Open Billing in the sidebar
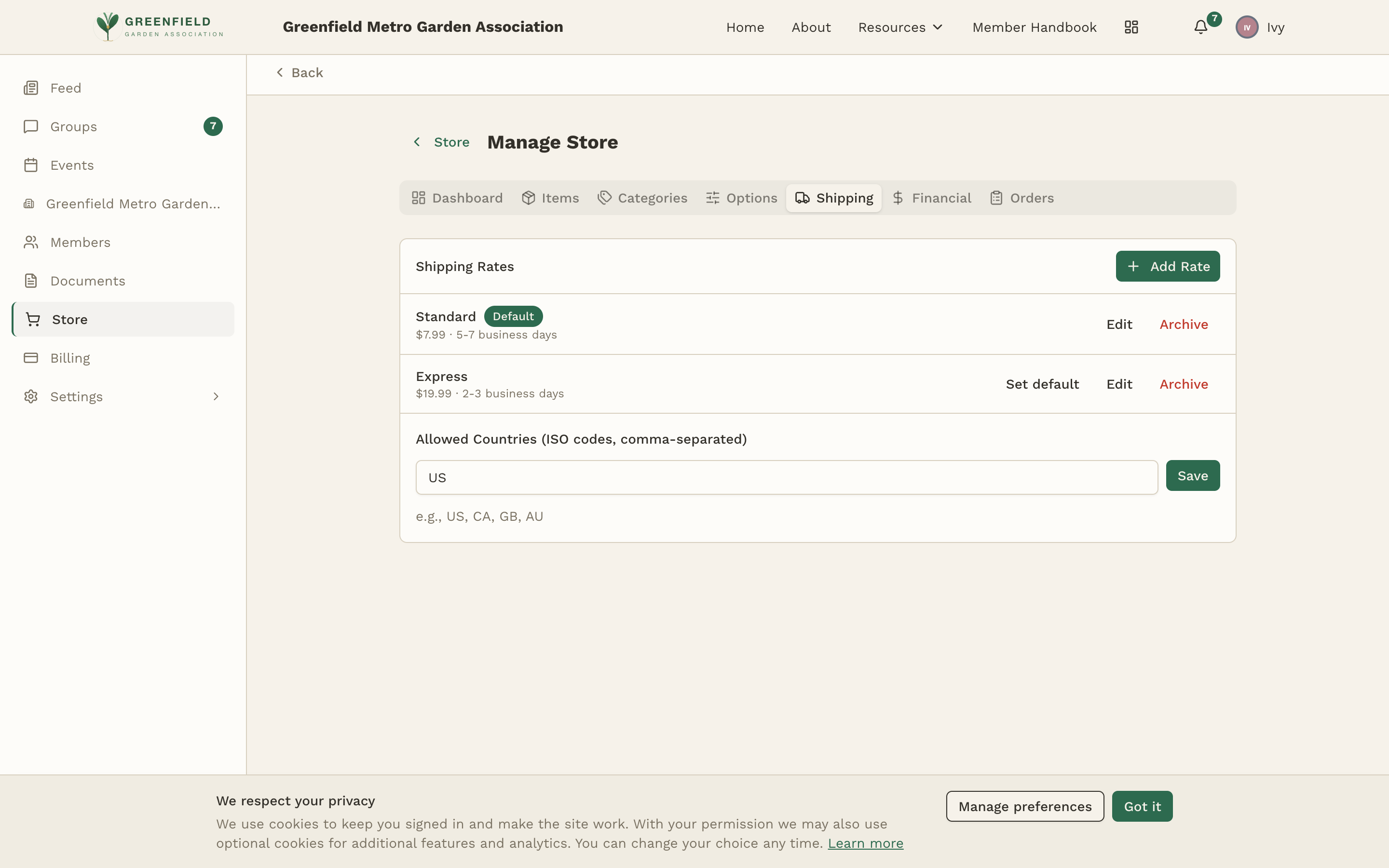Screen dimensions: 1389x868 pyautogui.click(x=123, y=358)
